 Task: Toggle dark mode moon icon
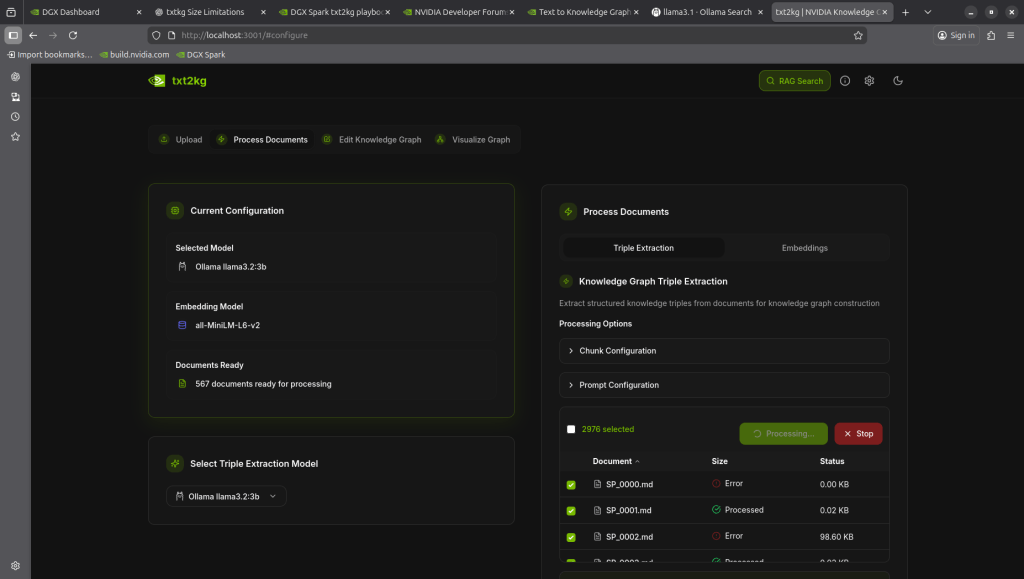898,81
